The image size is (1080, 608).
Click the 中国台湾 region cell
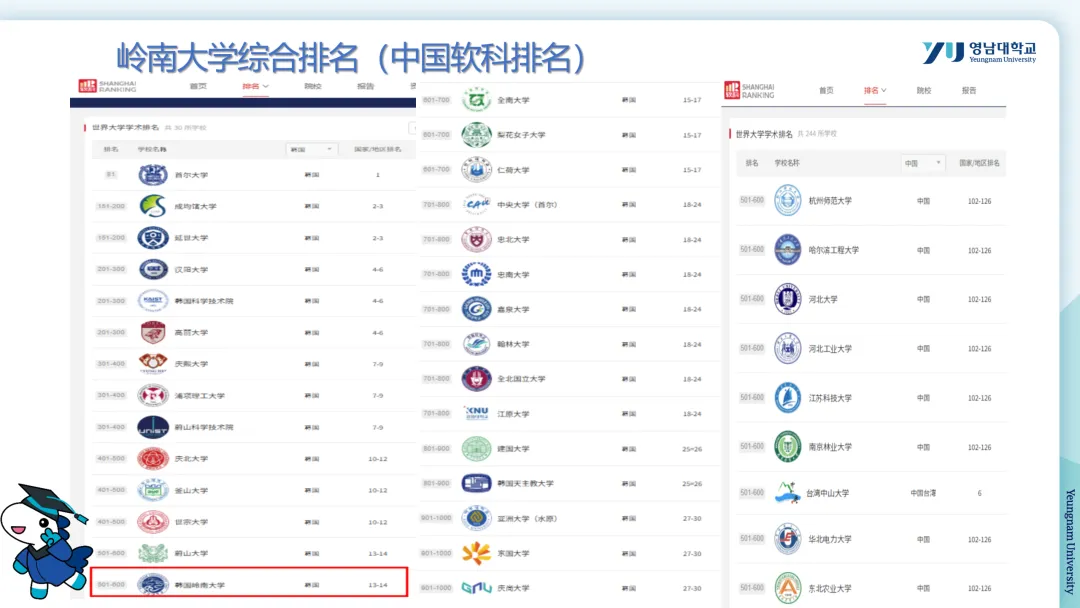tap(923, 493)
